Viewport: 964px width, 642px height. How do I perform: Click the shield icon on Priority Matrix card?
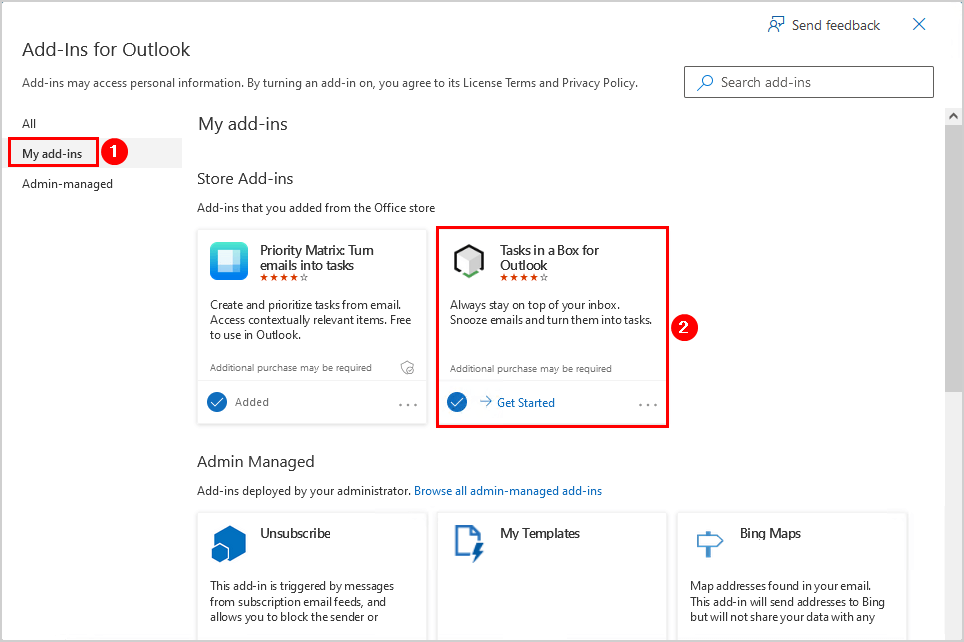[x=407, y=368]
